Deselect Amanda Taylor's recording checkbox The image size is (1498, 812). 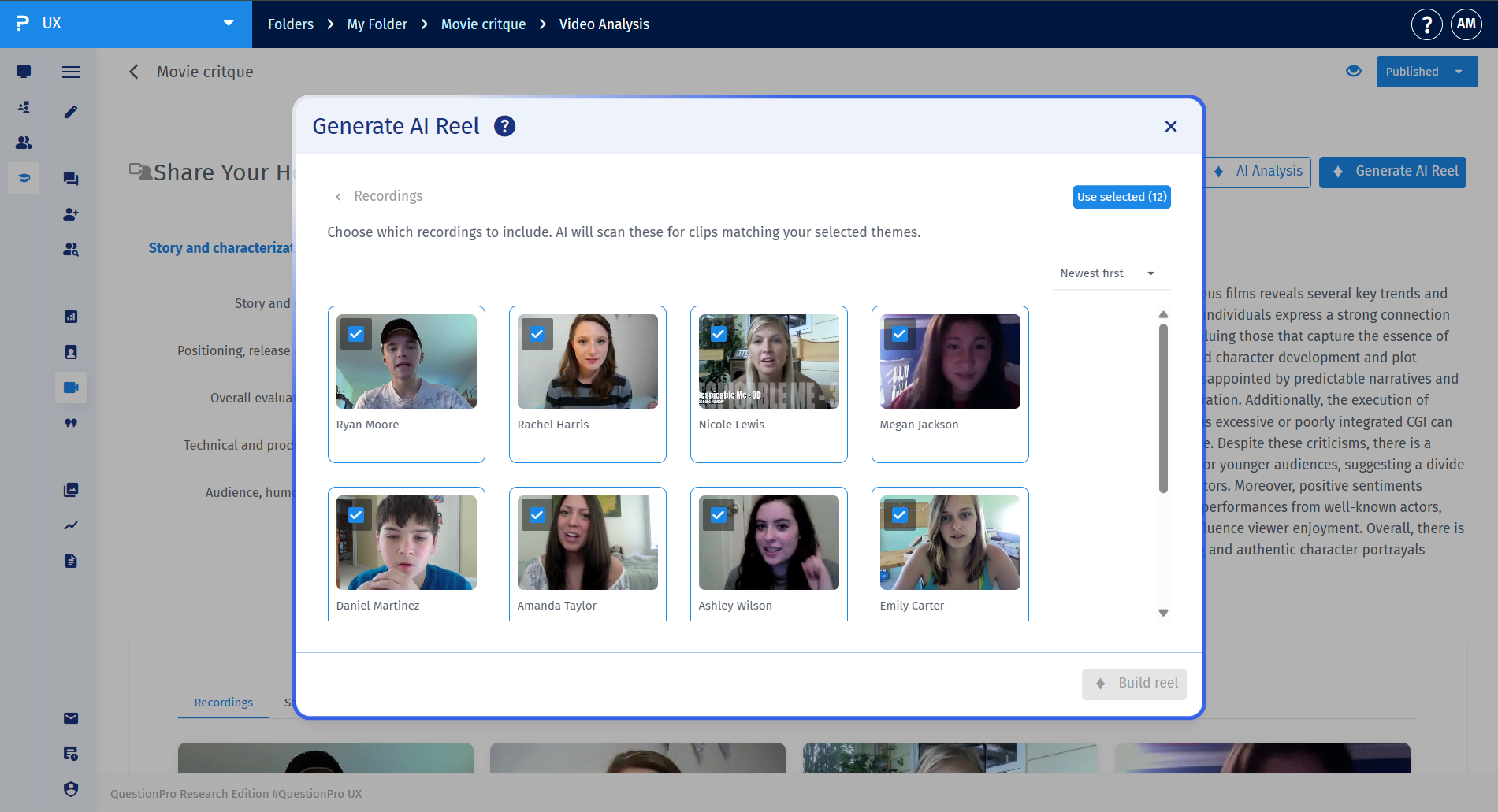[537, 515]
